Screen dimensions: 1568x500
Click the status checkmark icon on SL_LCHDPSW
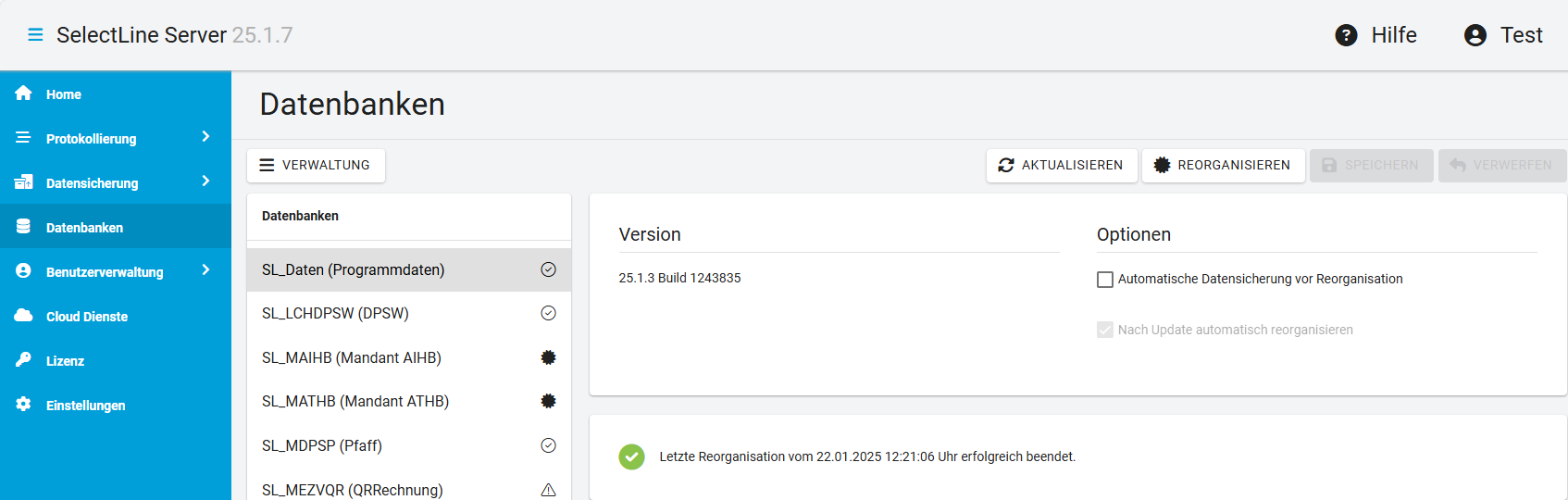[x=548, y=313]
